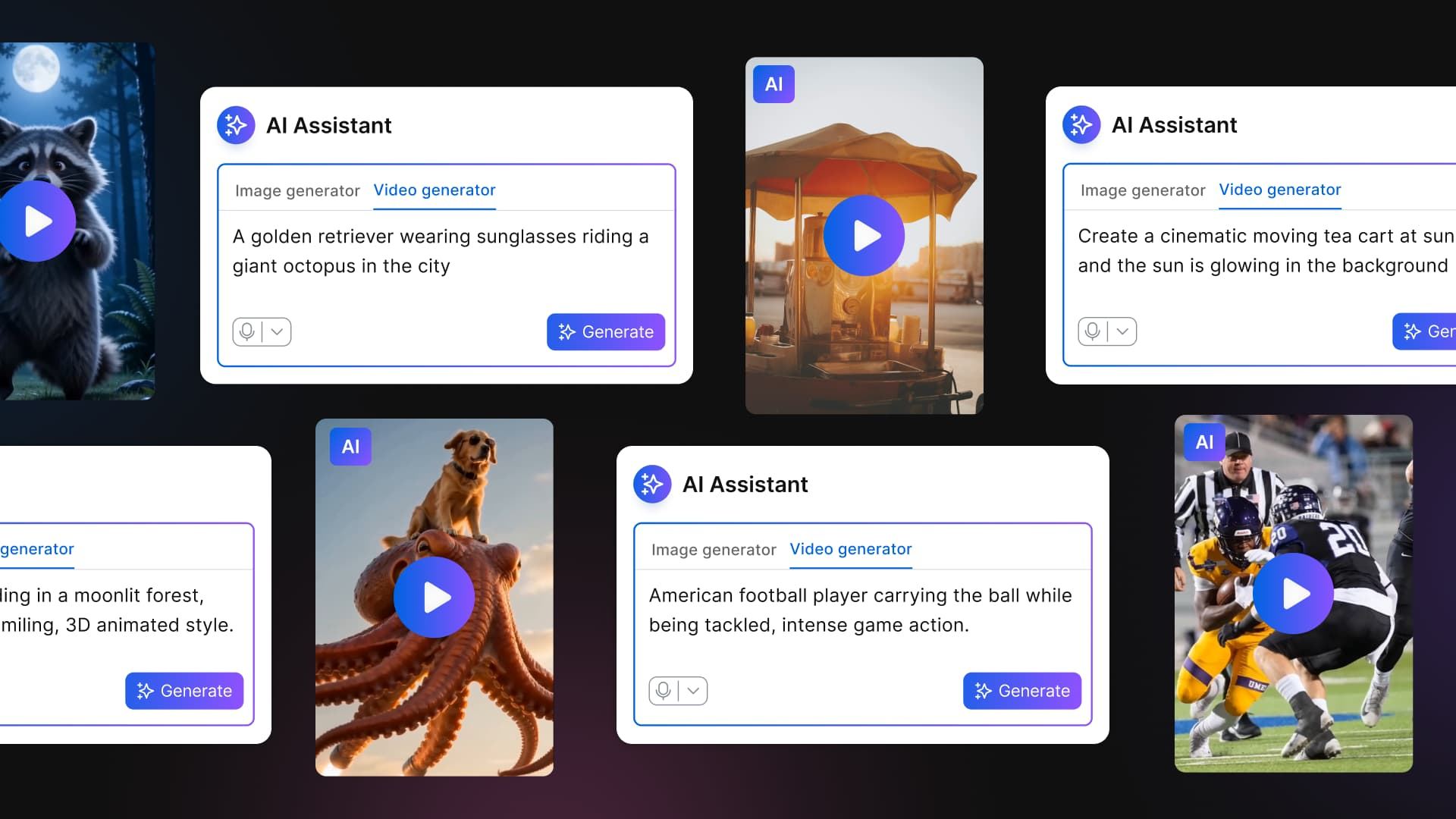Click into the moonlit forest prompt text
Viewport: 1456px width, 819px height.
117,610
